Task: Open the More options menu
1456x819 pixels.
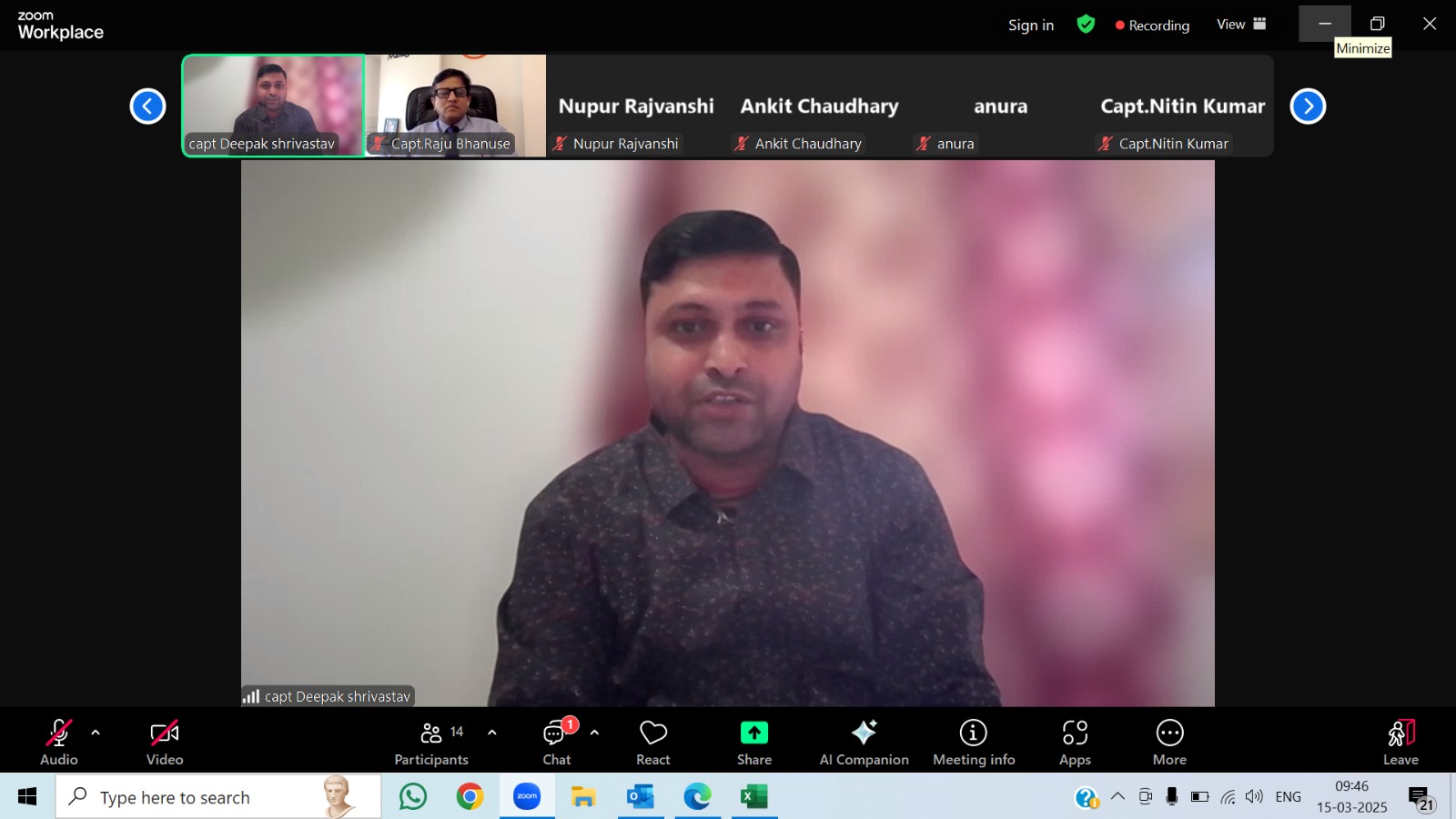Action: point(1169,741)
